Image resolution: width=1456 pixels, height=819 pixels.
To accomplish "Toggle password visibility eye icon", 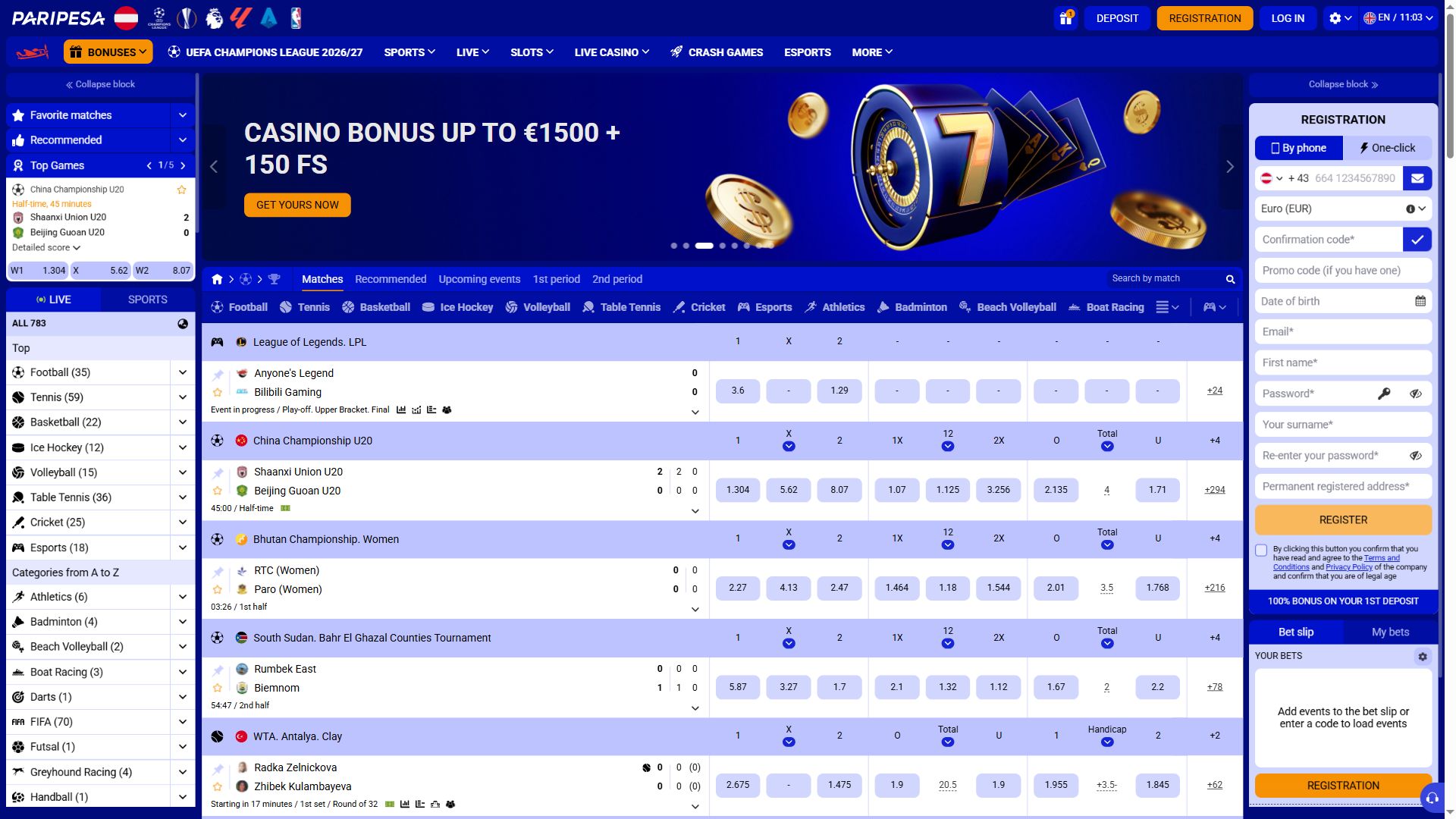I will pyautogui.click(x=1416, y=394).
